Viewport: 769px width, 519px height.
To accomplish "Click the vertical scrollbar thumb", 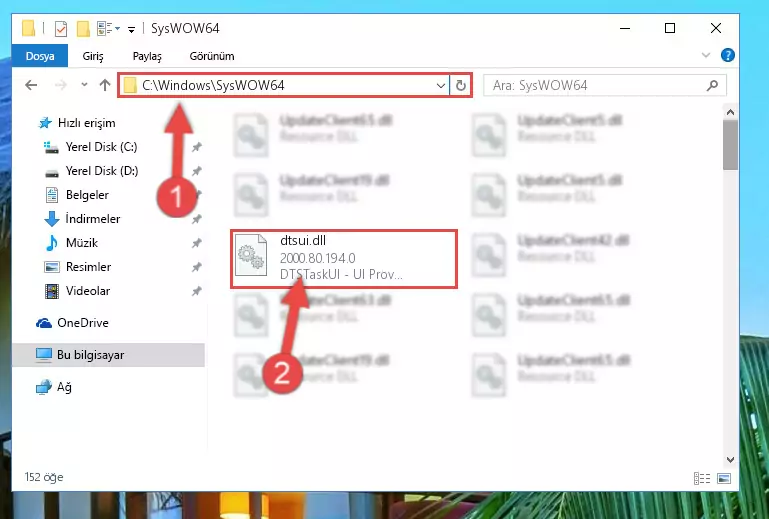I will click(730, 145).
